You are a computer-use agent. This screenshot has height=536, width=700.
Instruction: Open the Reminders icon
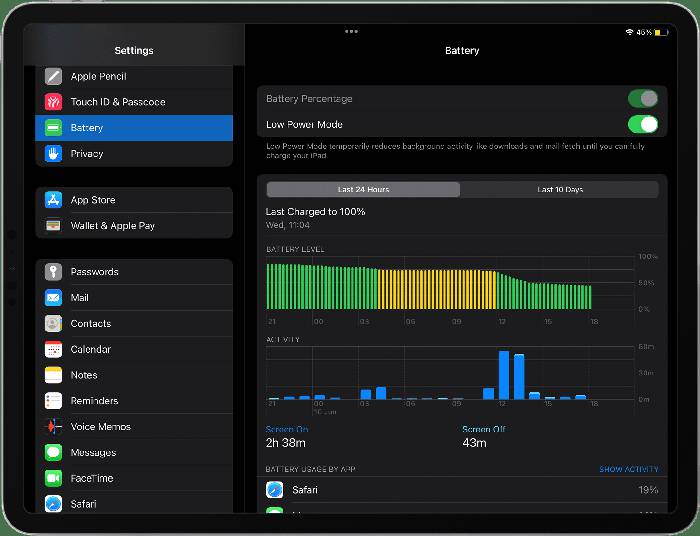pyautogui.click(x=53, y=401)
